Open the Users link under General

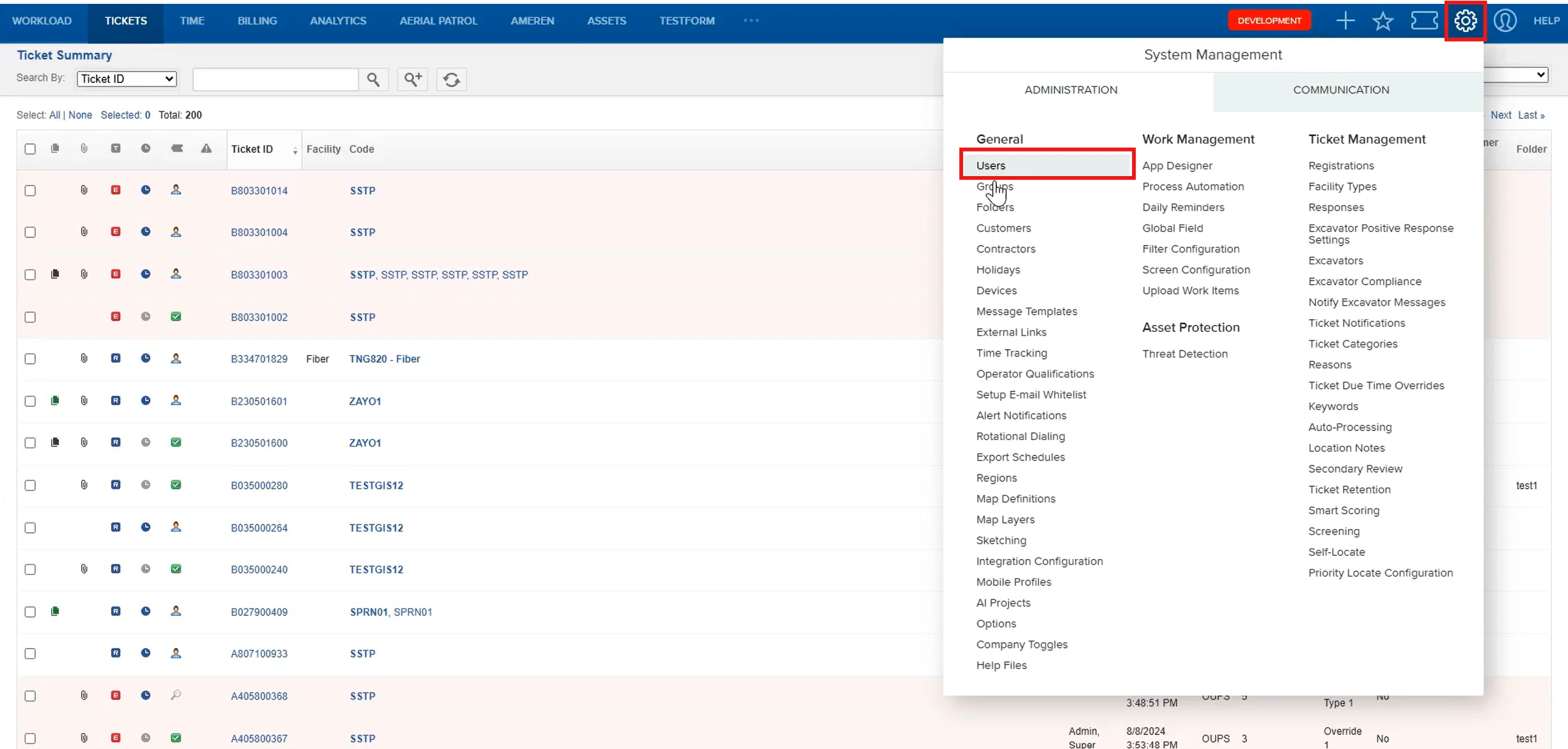tap(991, 166)
